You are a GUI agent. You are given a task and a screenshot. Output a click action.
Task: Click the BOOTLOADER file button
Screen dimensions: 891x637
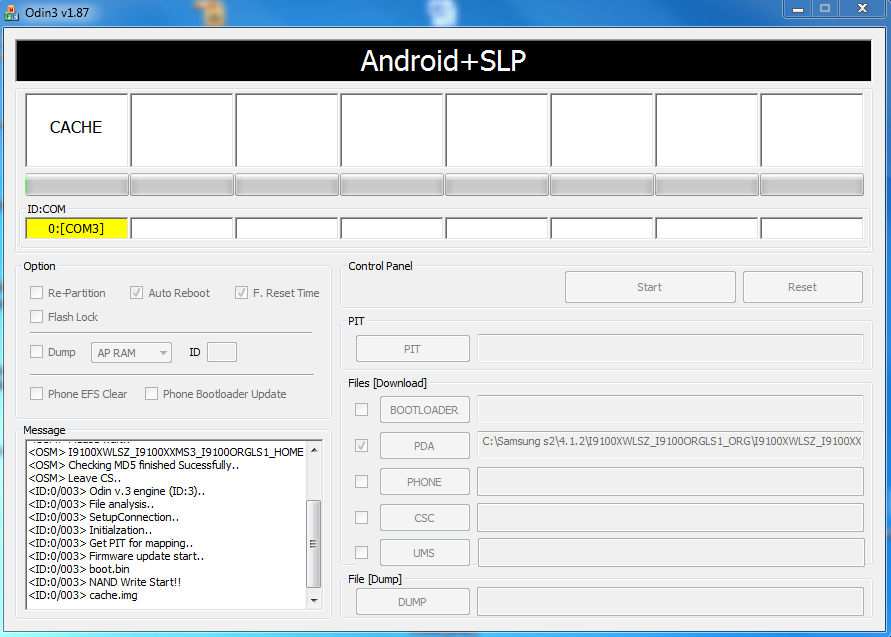[x=424, y=410]
